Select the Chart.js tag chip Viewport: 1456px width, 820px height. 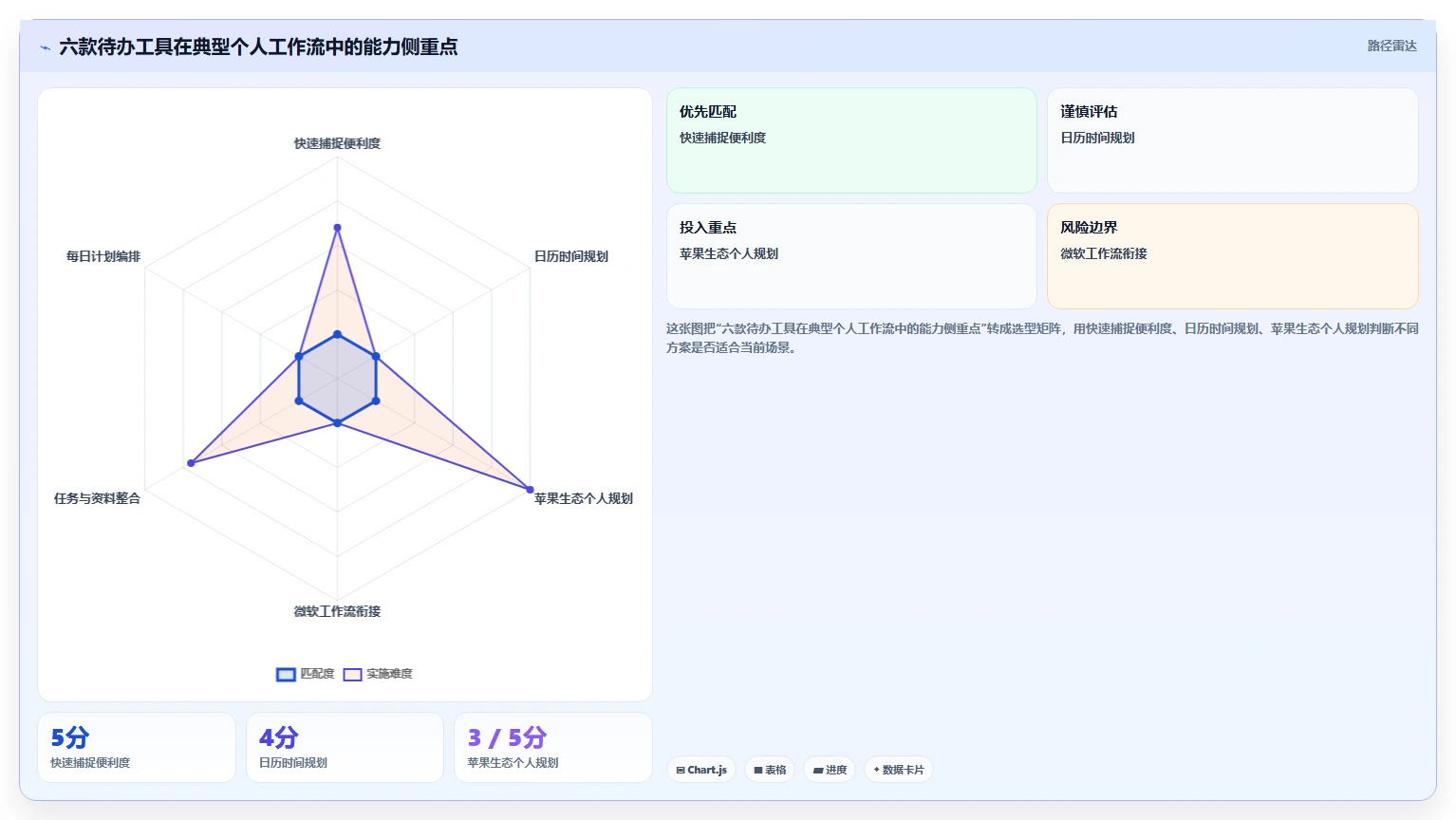[701, 770]
